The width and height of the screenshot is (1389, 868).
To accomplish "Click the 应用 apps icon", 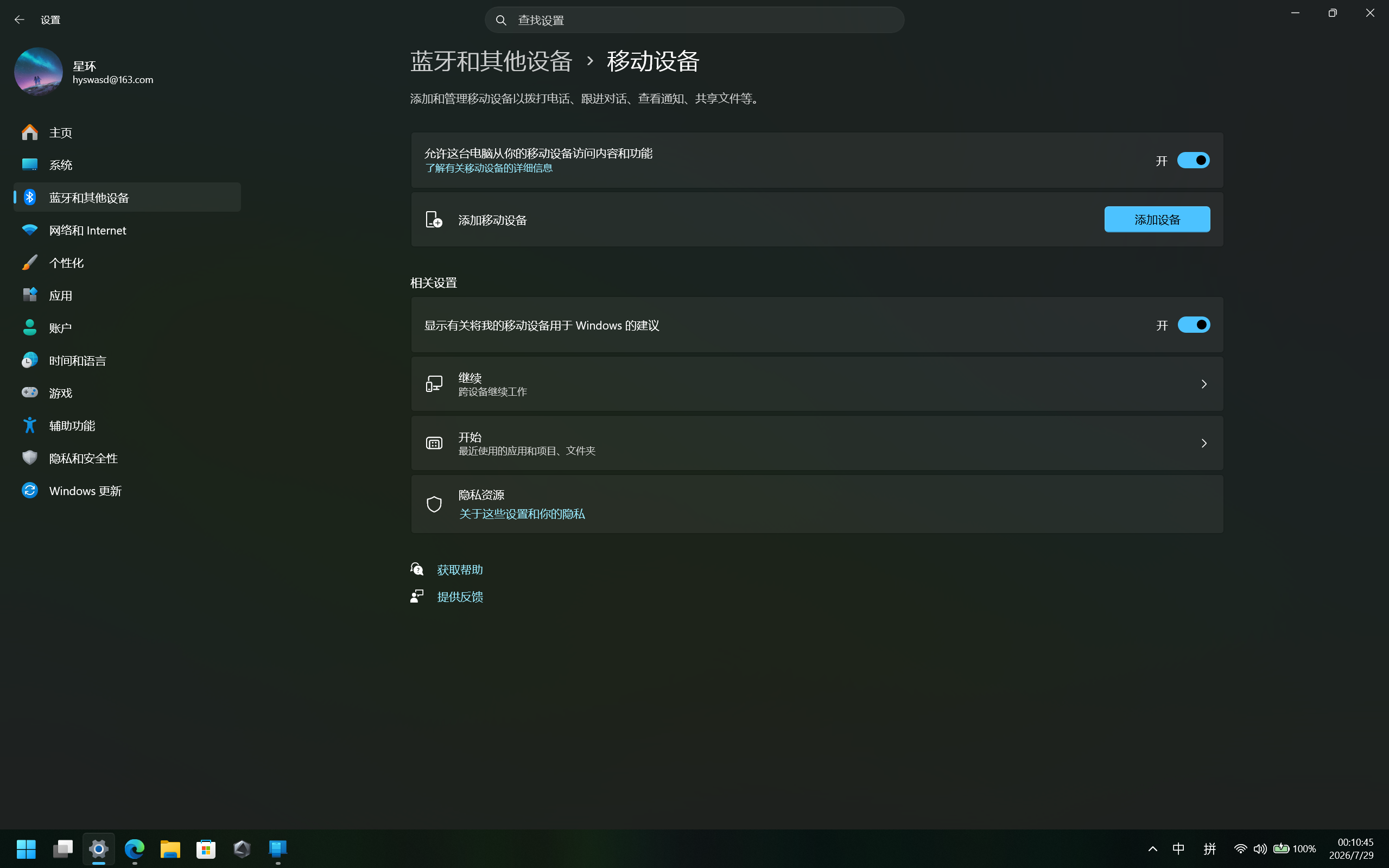I will pos(30,295).
